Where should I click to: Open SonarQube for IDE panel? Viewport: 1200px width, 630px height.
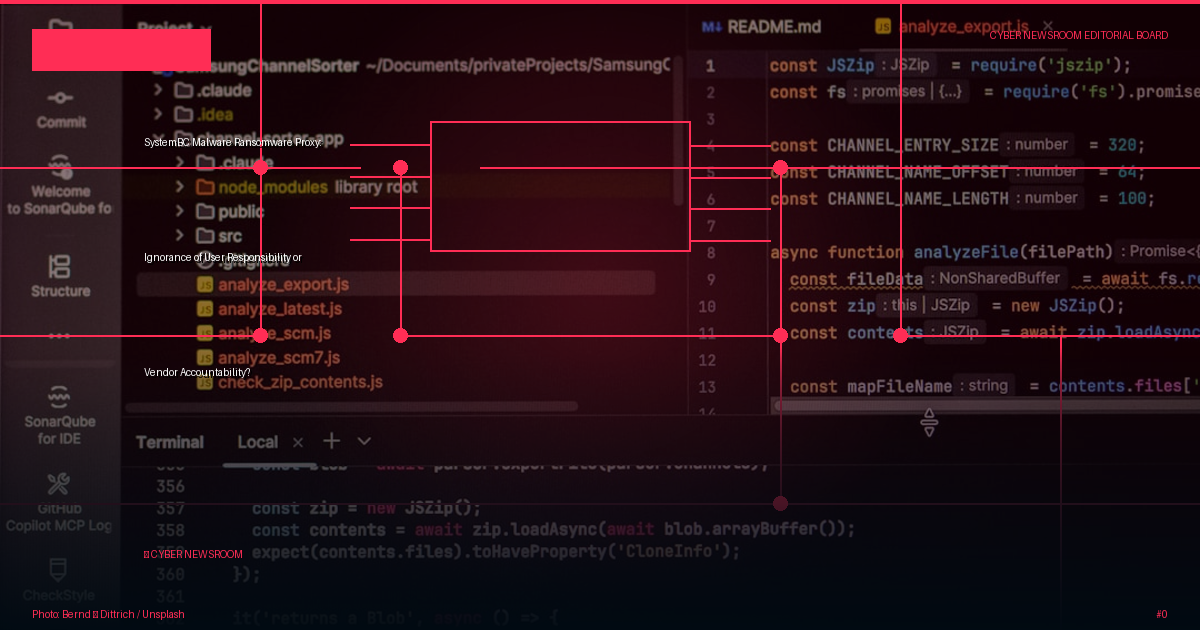60,416
